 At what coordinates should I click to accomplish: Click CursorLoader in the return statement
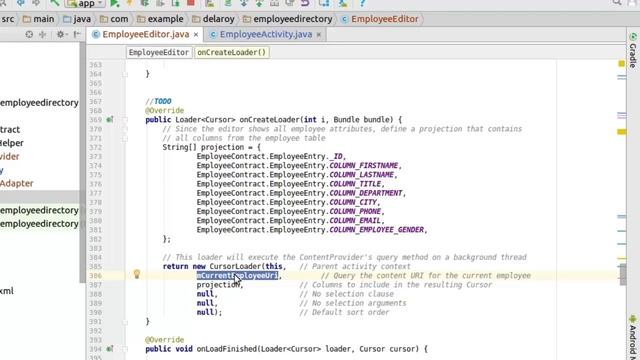[x=235, y=267]
